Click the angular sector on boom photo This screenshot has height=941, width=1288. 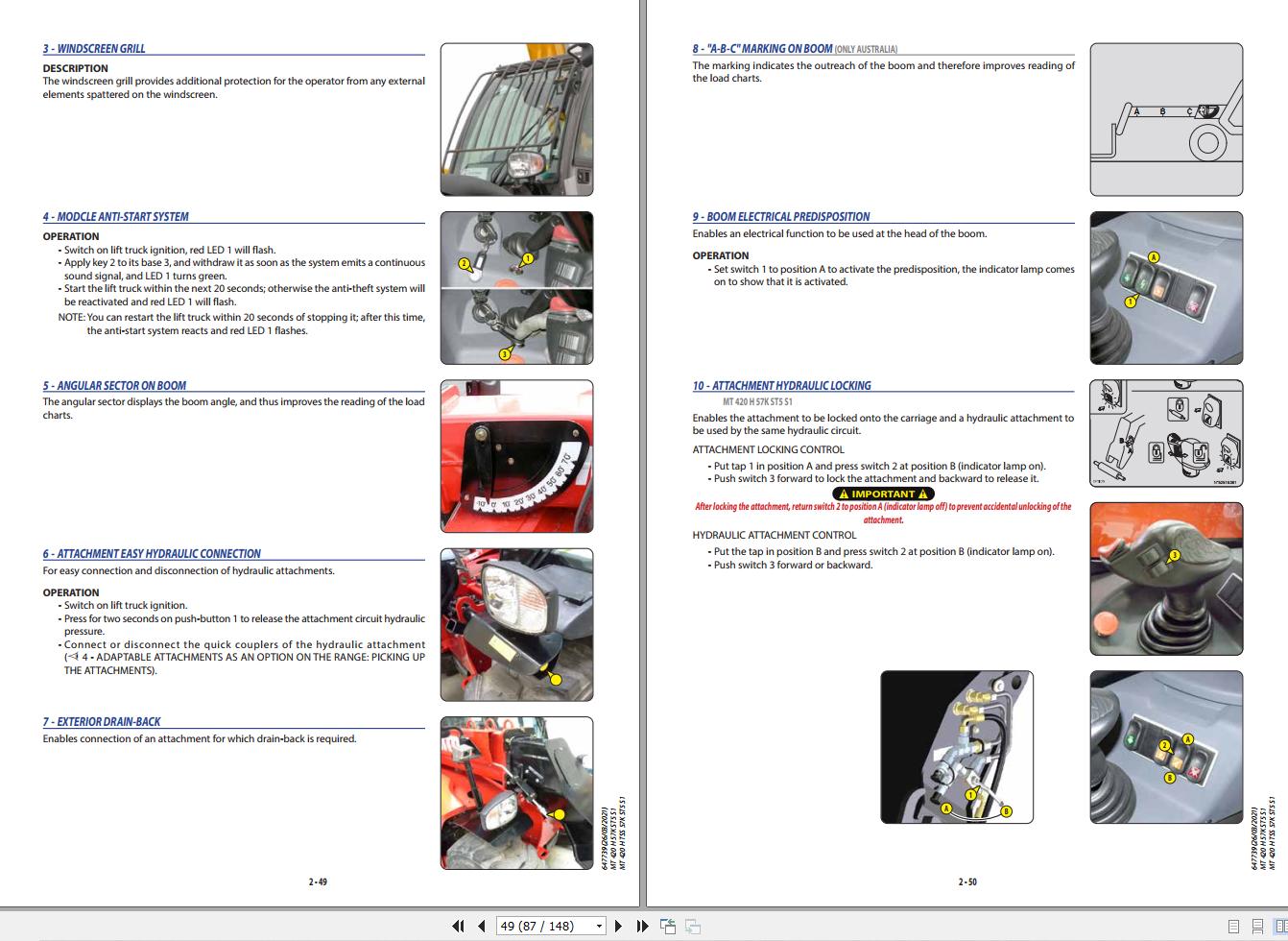[x=516, y=456]
